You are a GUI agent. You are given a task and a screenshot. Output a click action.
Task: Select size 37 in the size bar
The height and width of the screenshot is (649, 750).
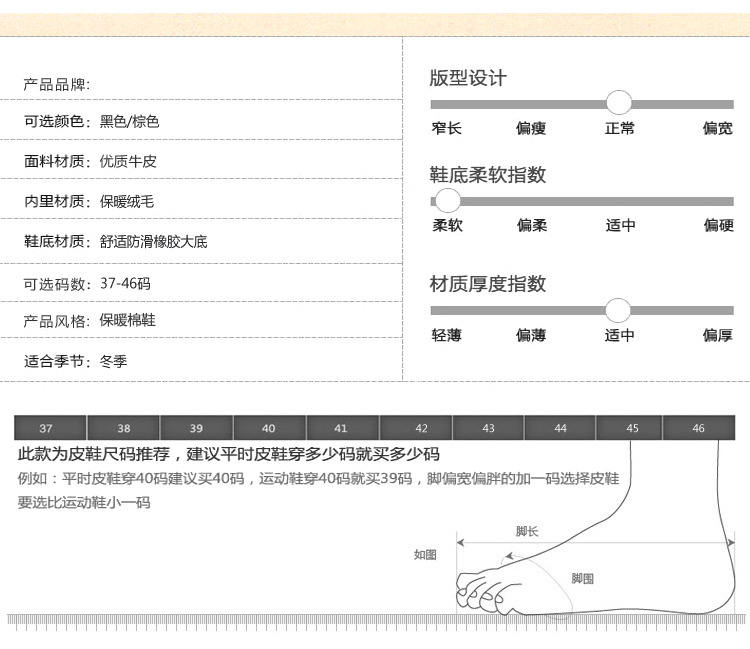[x=46, y=428]
